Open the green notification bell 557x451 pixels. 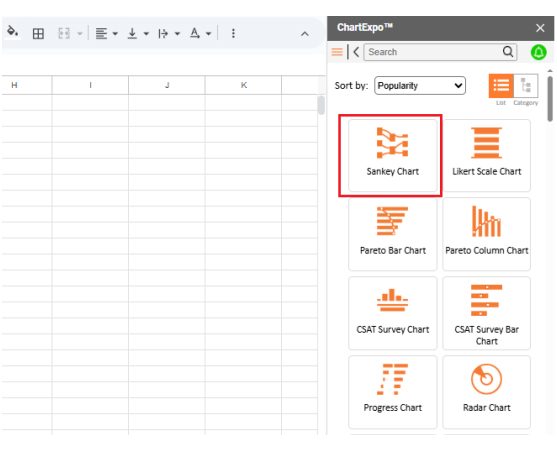[x=539, y=52]
